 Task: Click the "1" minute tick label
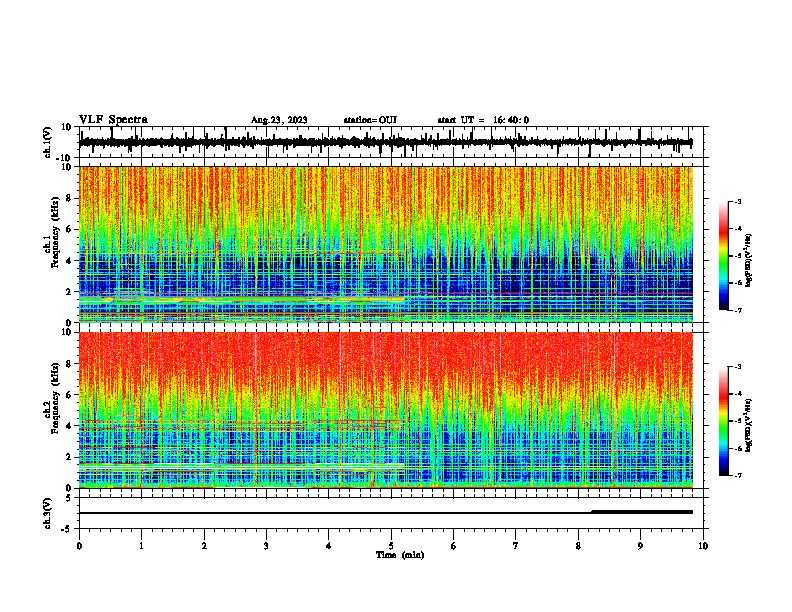pos(141,546)
